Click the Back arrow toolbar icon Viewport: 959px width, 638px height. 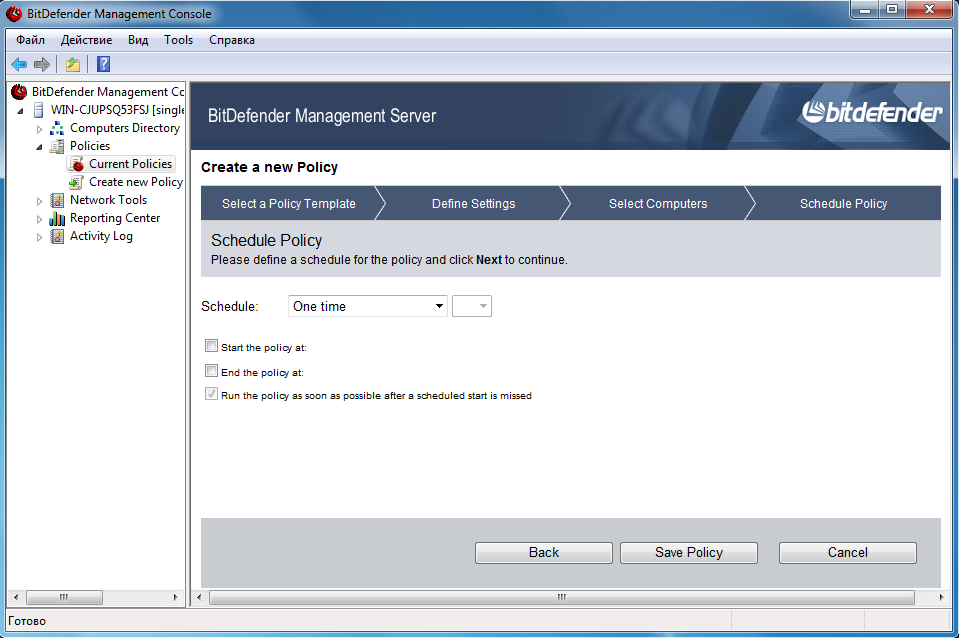coord(20,64)
